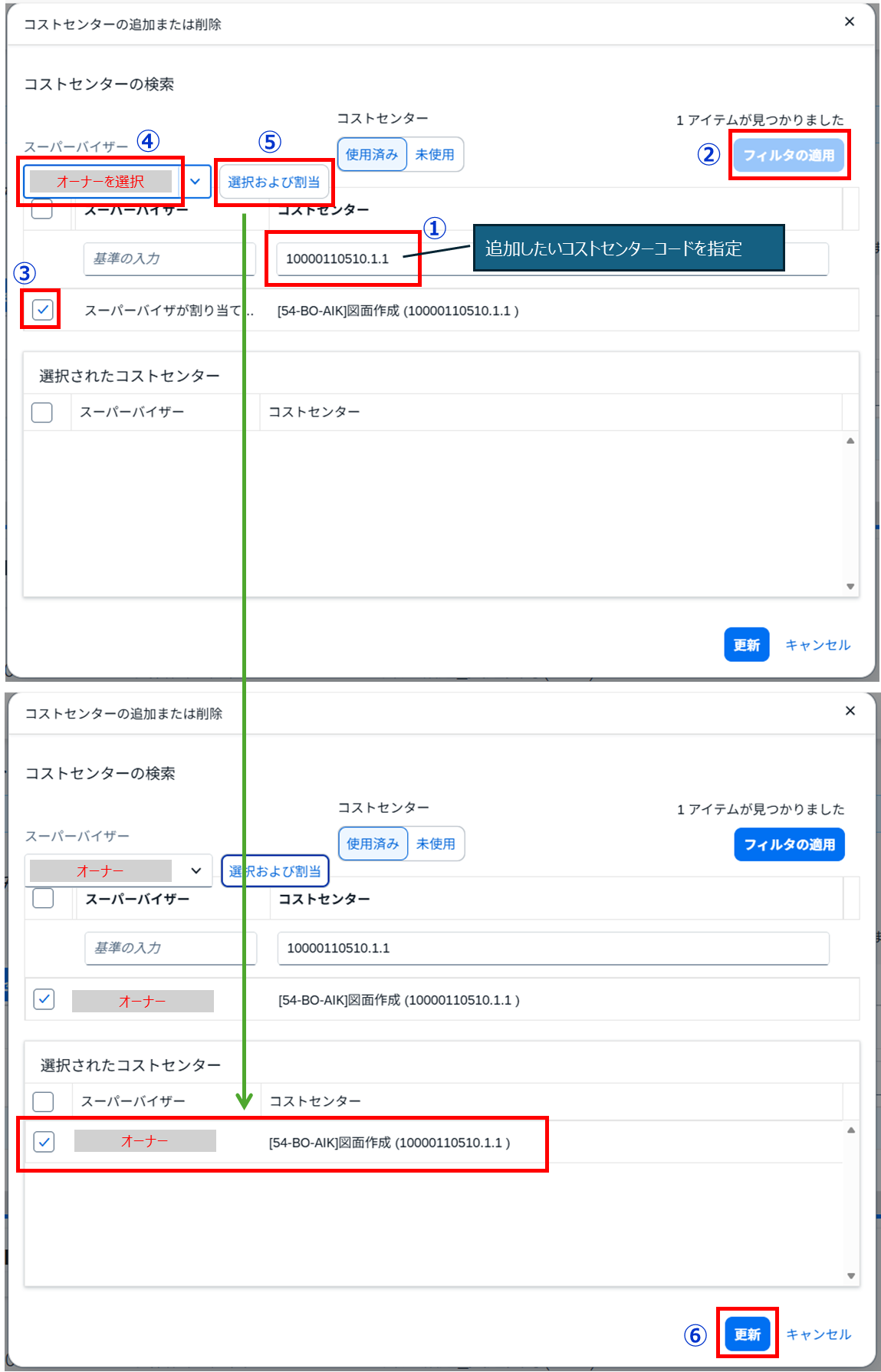Click キャンセル next to the ⑥ 更新 button
Viewport: 881px width, 1372px height.
coord(818,1334)
